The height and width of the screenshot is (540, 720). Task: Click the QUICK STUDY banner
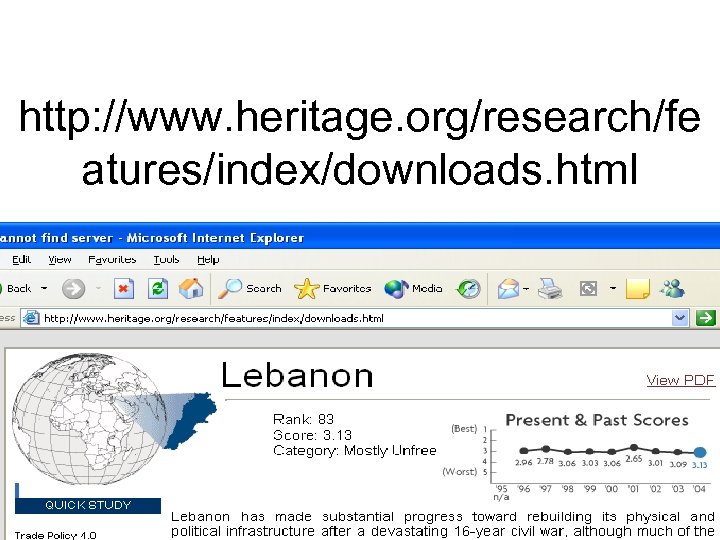tap(88, 505)
